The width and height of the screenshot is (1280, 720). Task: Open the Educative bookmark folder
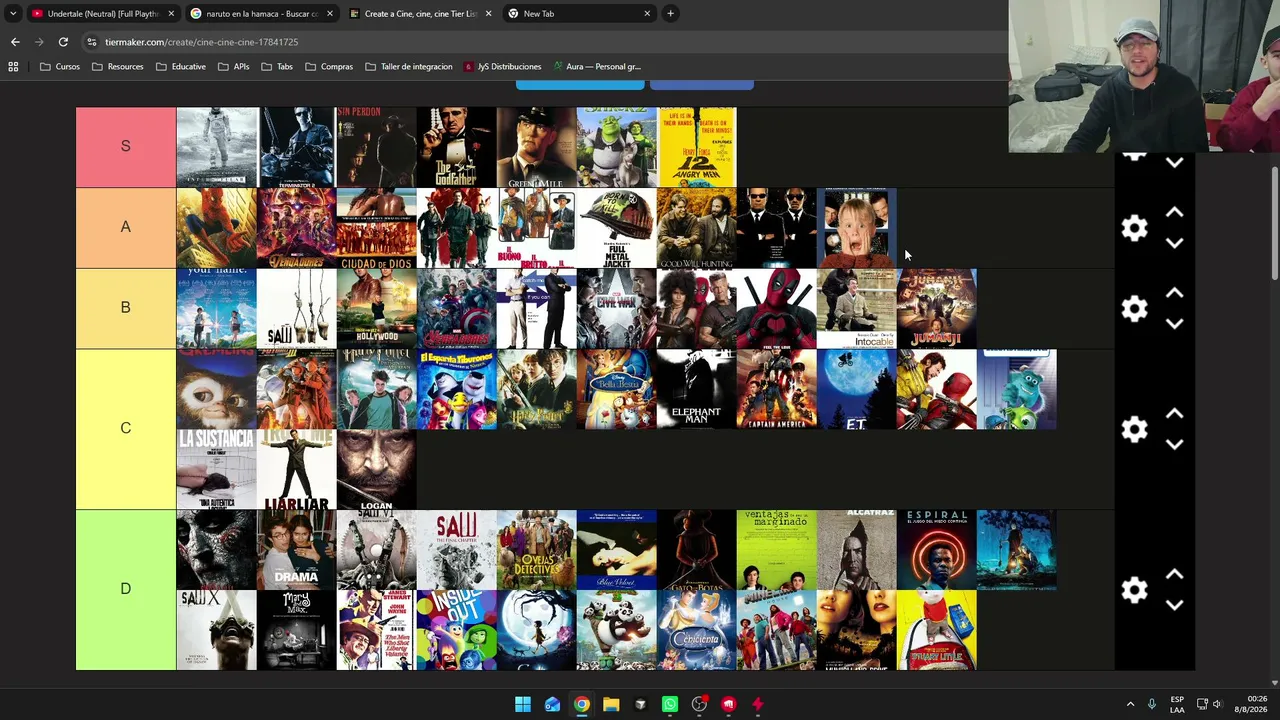[x=181, y=67]
